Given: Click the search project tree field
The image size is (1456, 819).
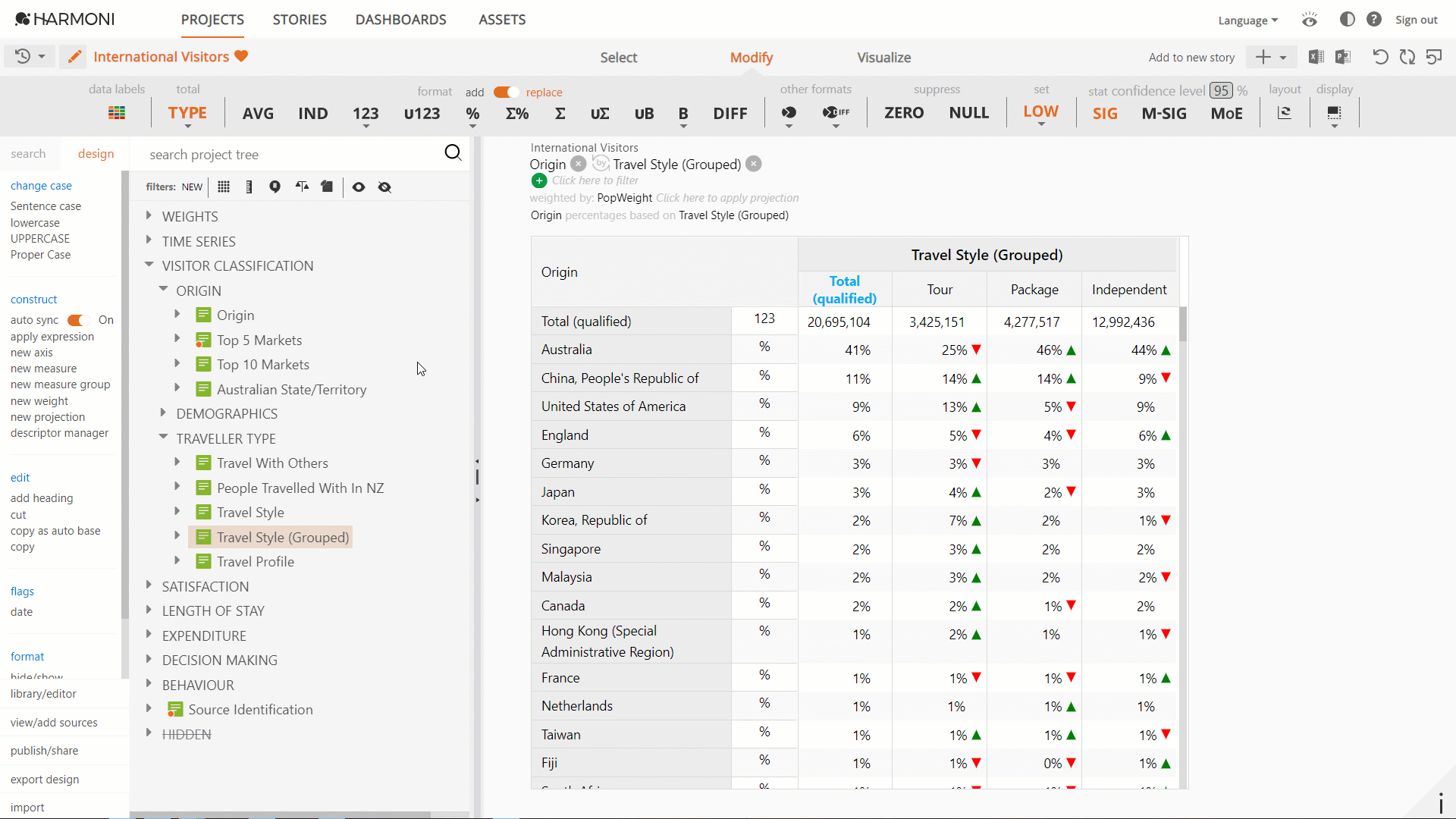Looking at the screenshot, I should 292,155.
